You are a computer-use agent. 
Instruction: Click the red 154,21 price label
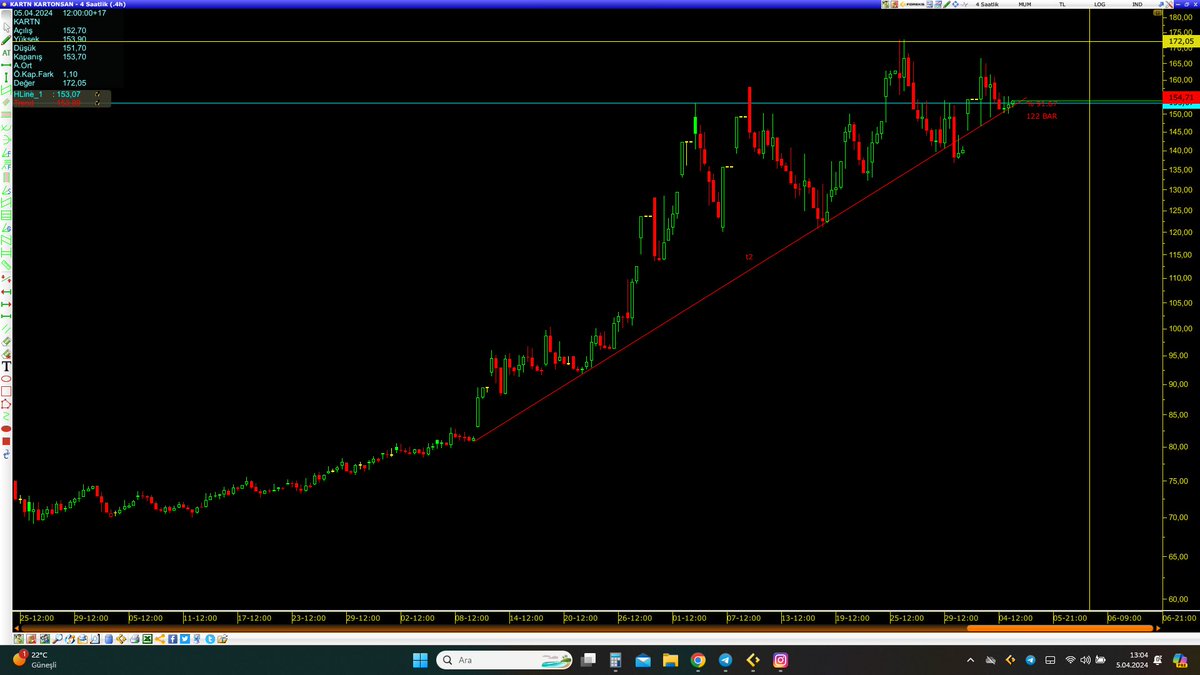tap(1180, 96)
